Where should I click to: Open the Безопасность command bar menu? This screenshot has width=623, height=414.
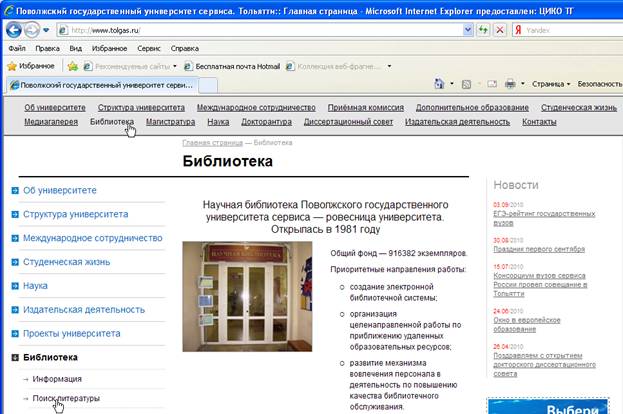(x=600, y=84)
